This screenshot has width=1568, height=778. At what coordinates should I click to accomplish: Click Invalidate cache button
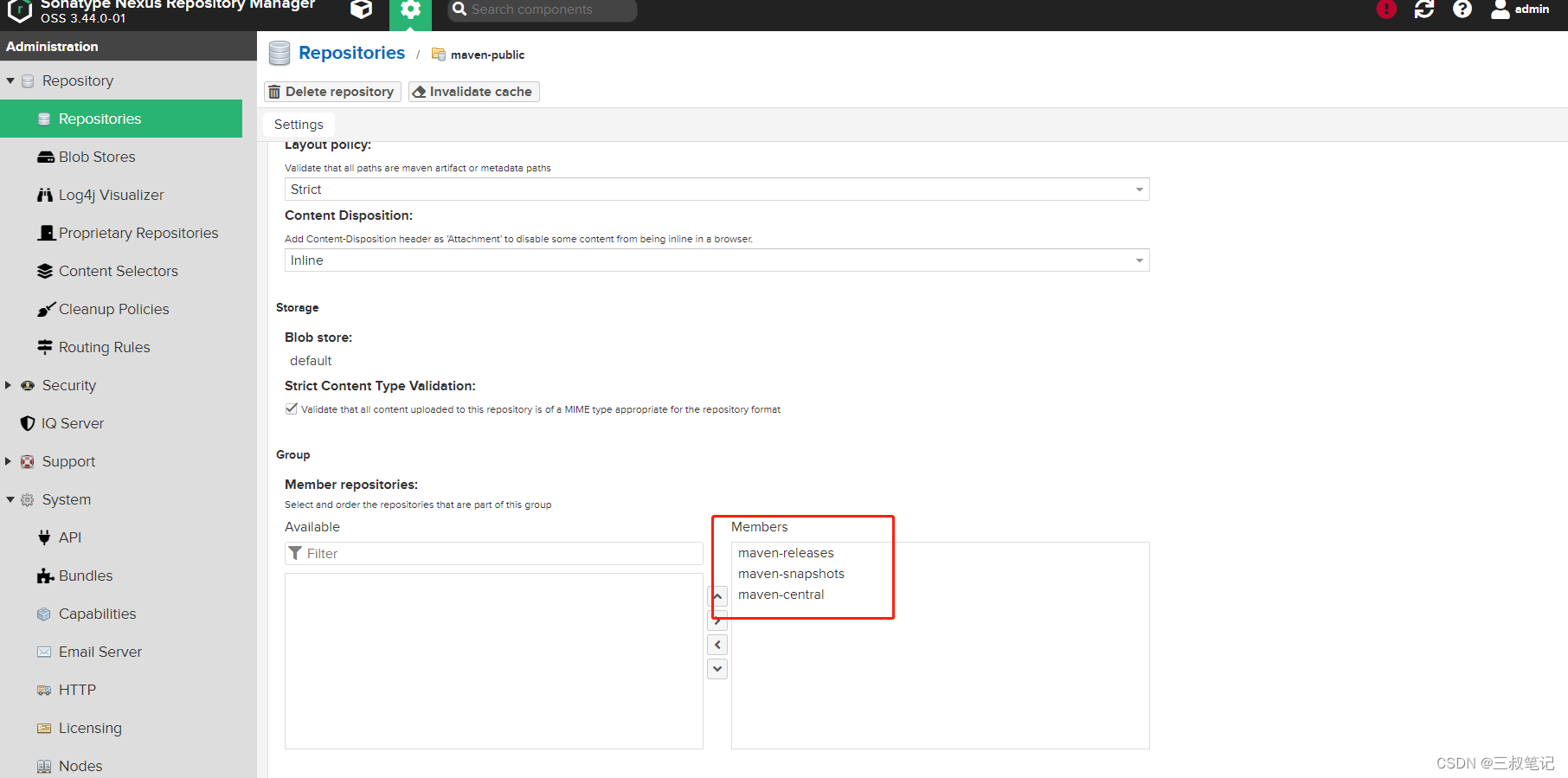pos(474,92)
